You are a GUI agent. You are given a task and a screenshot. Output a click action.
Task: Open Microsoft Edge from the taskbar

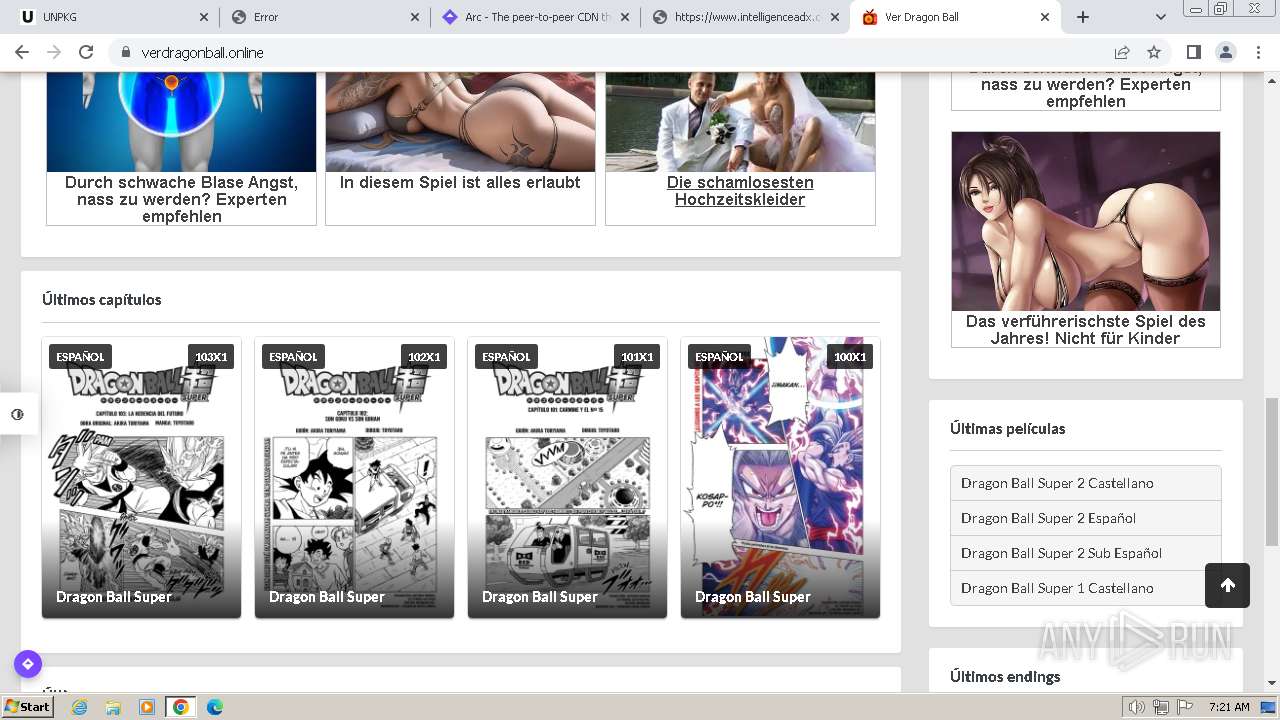click(x=215, y=707)
